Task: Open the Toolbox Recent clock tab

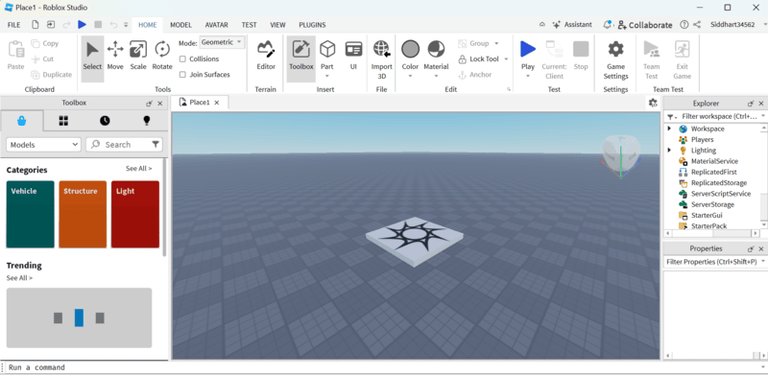Action: click(x=105, y=121)
